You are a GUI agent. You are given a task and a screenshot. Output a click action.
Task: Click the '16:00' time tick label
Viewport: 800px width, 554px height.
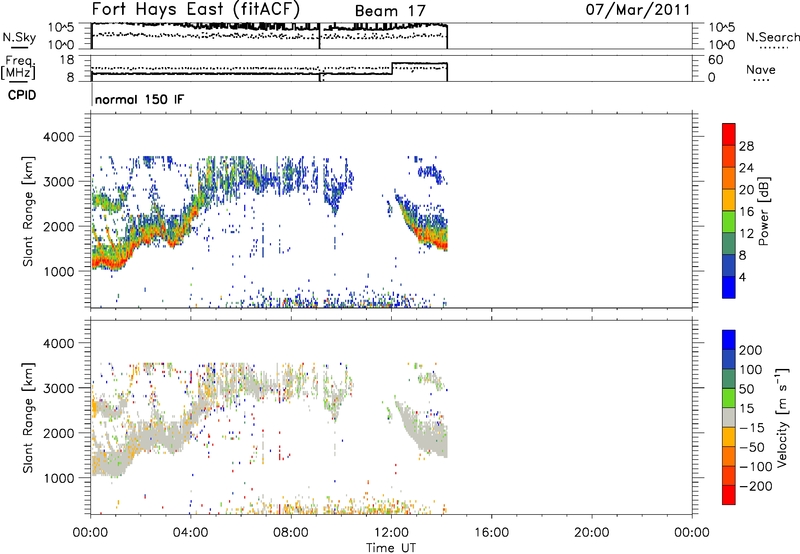click(491, 533)
